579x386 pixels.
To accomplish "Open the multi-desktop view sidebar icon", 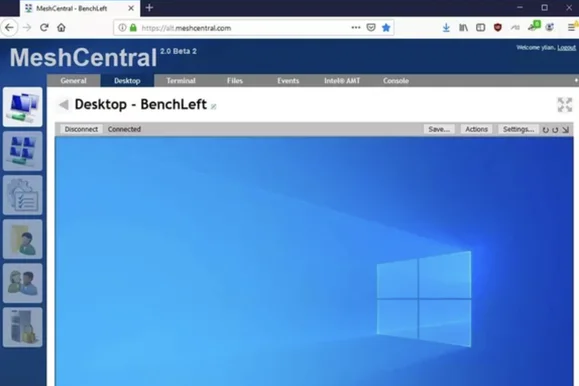I will pyautogui.click(x=23, y=151).
